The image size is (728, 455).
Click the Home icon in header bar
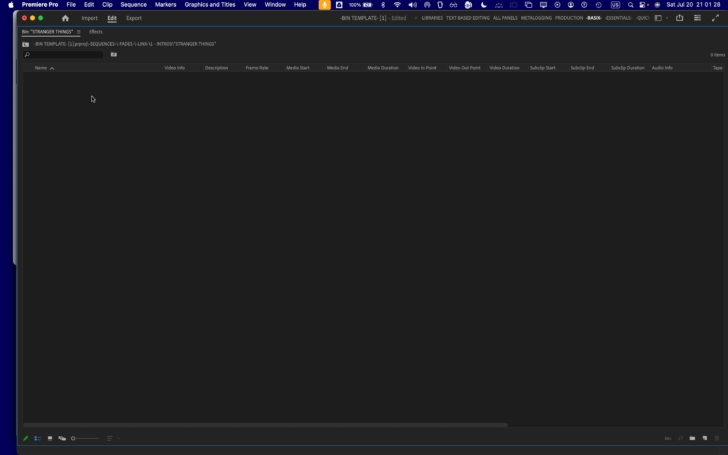click(66, 18)
